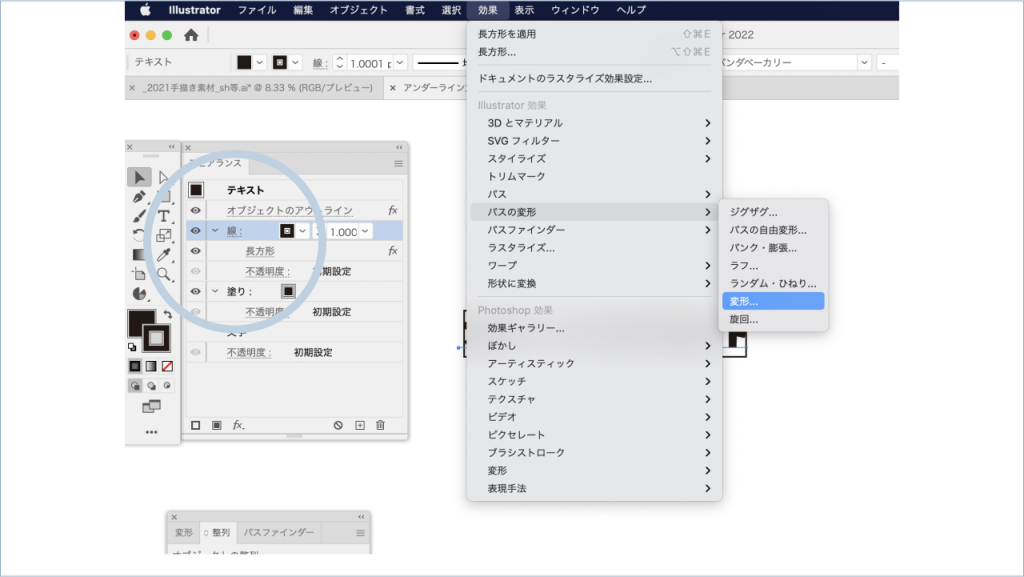1024x577 pixels.
Task: Clear appearance with the no-symbol icon
Action: 338,426
